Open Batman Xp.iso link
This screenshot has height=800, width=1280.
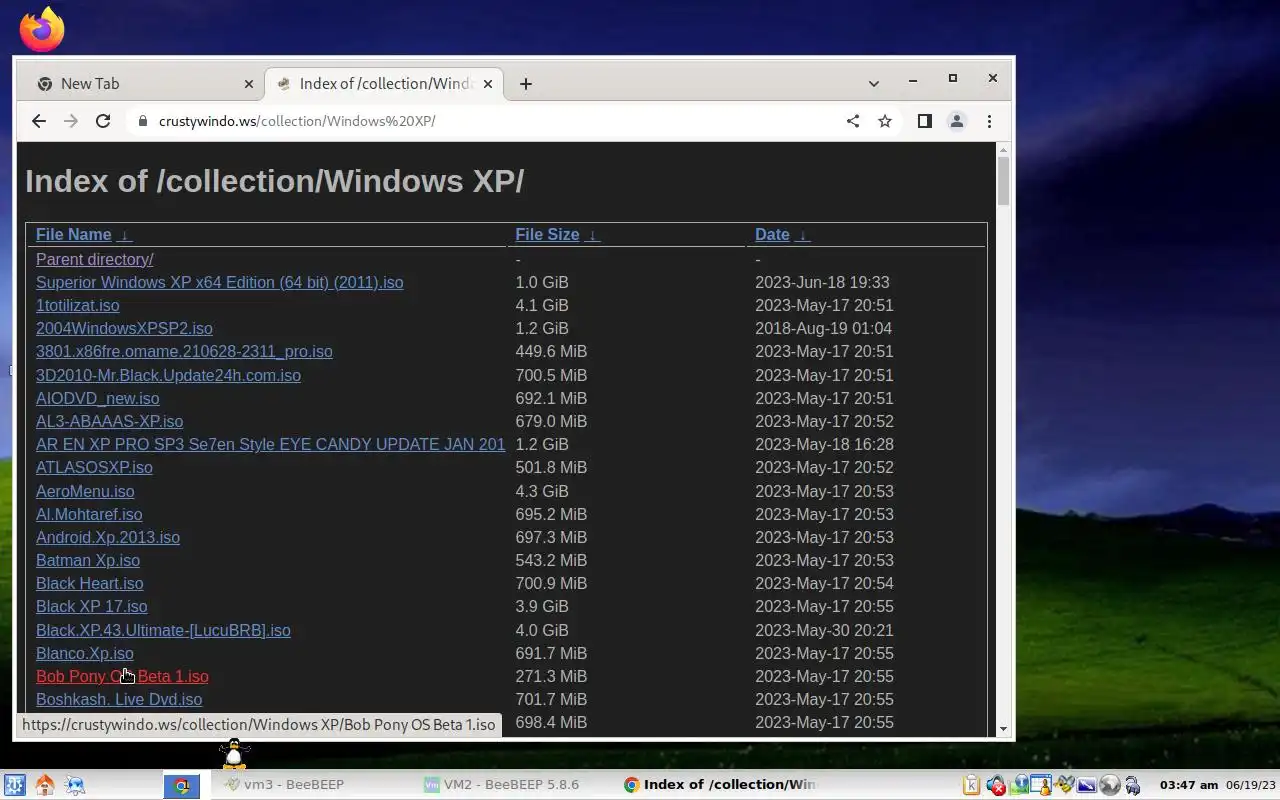tap(88, 561)
